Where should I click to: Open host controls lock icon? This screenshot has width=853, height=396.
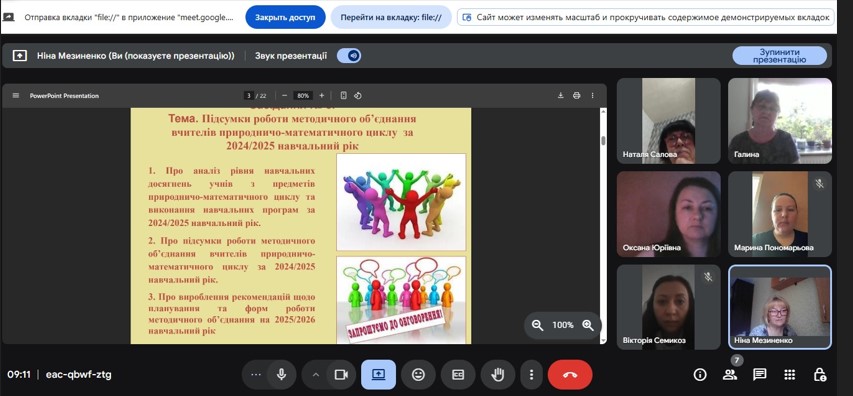click(x=819, y=375)
